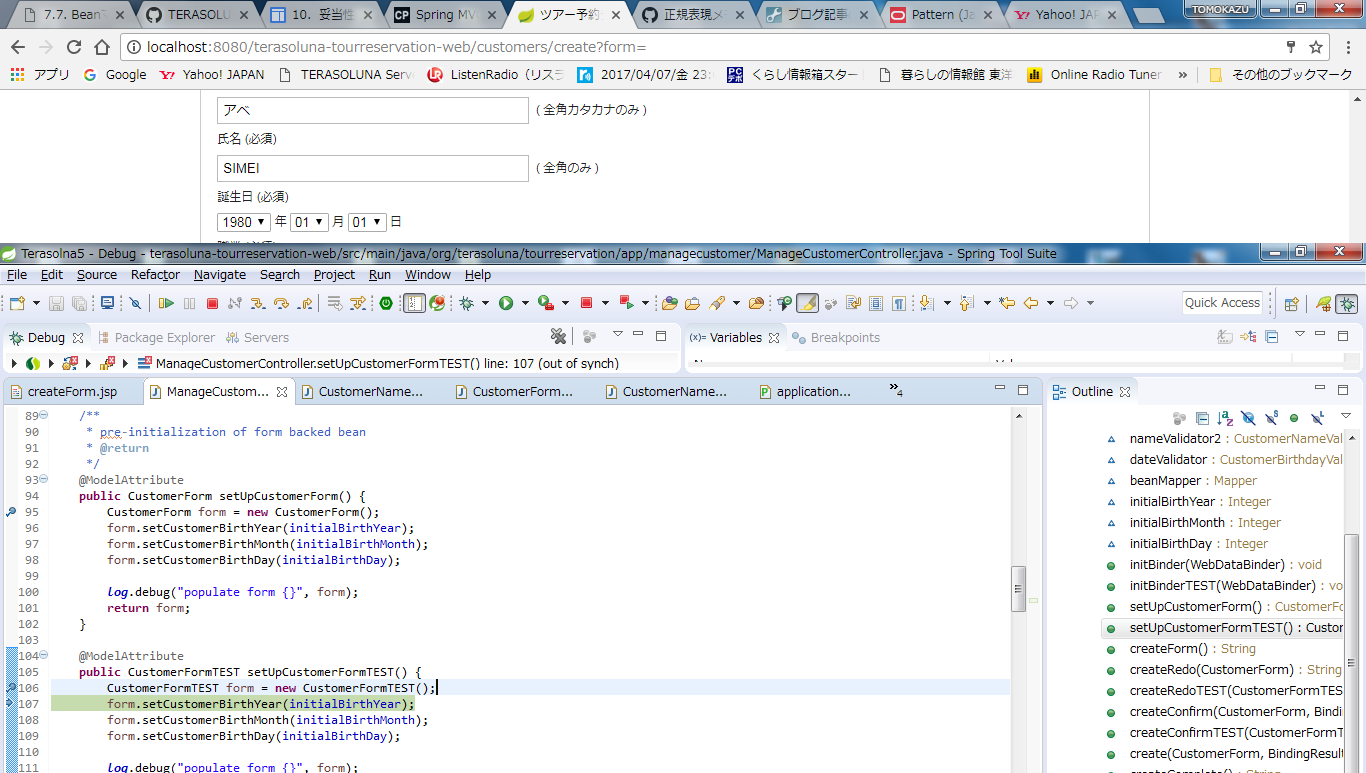Toggle Hide Non-Public Members in Outline
The width and height of the screenshot is (1366, 773).
pos(1294,418)
